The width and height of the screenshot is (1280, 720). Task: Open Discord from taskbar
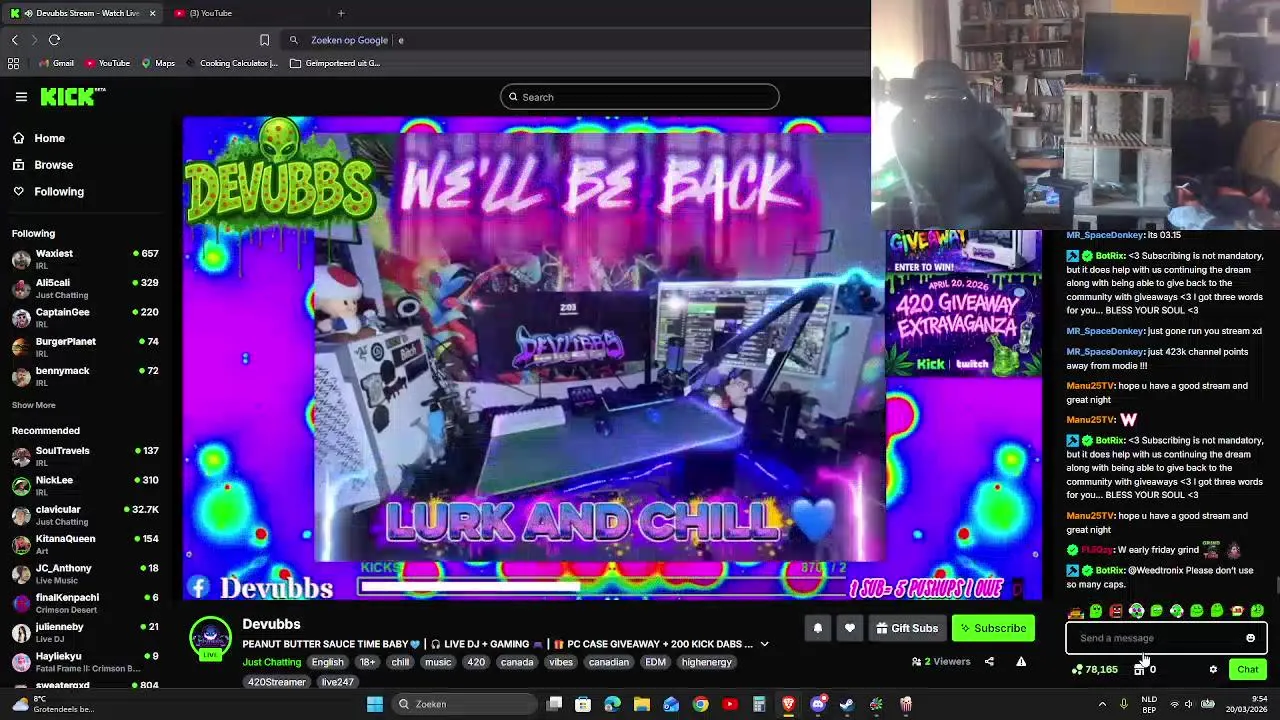pyautogui.click(x=818, y=704)
